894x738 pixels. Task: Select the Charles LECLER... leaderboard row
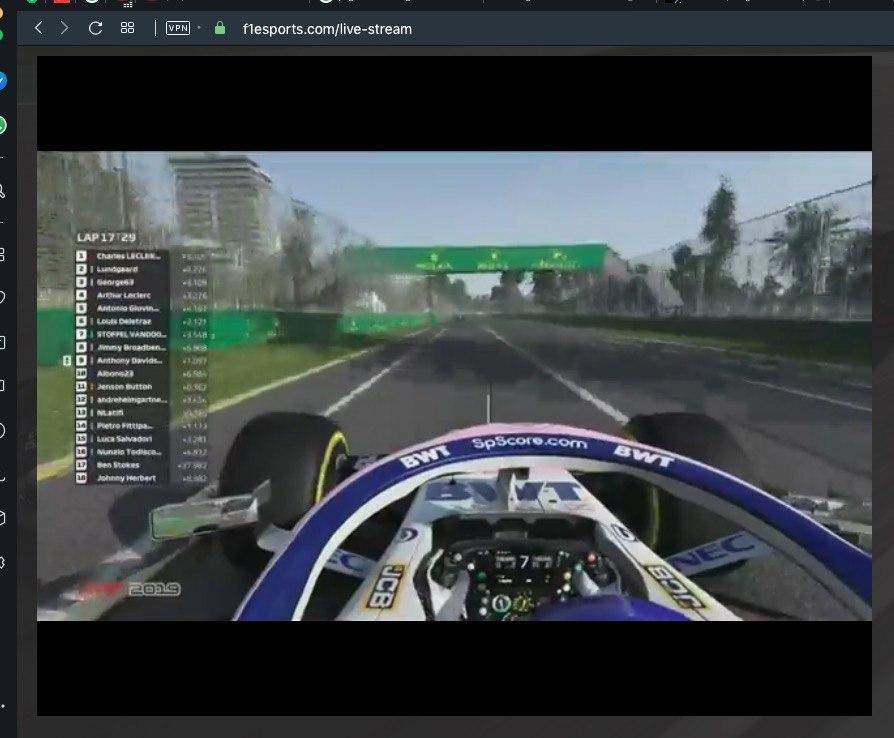coord(141,256)
